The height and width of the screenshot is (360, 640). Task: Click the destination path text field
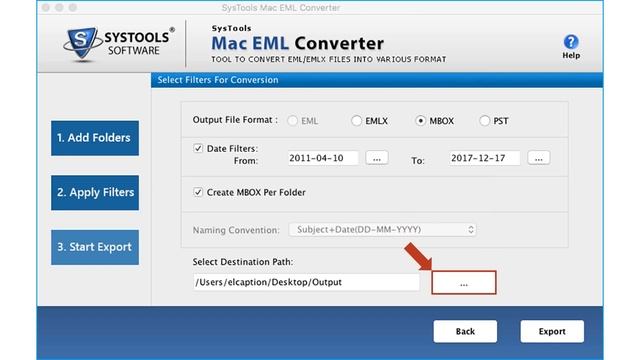point(306,282)
